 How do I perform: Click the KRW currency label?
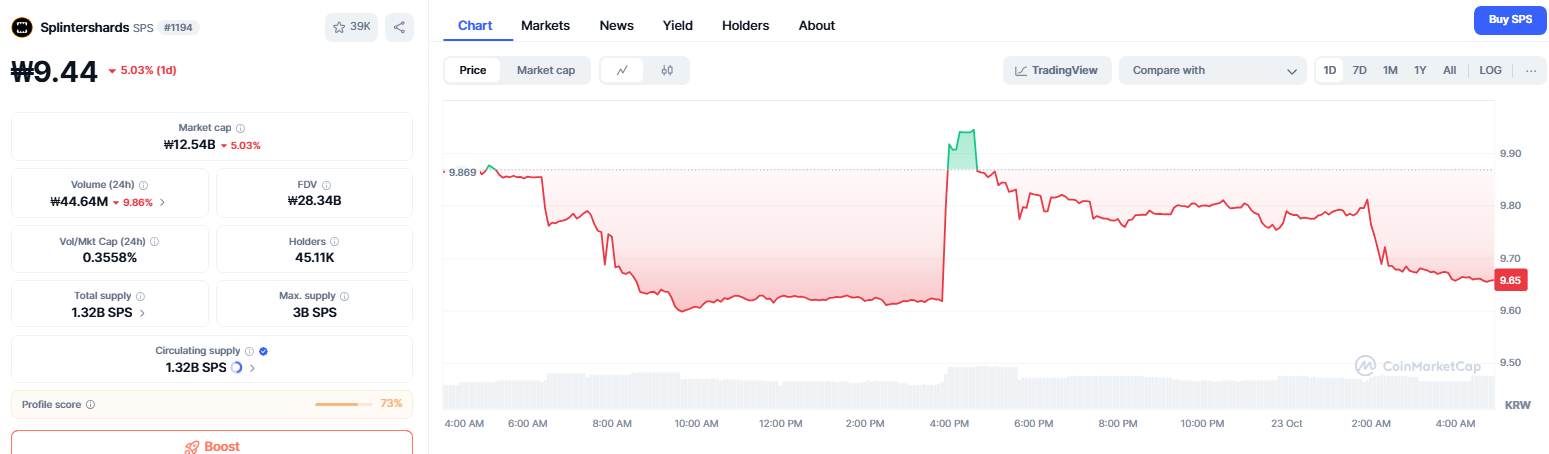pos(1518,405)
